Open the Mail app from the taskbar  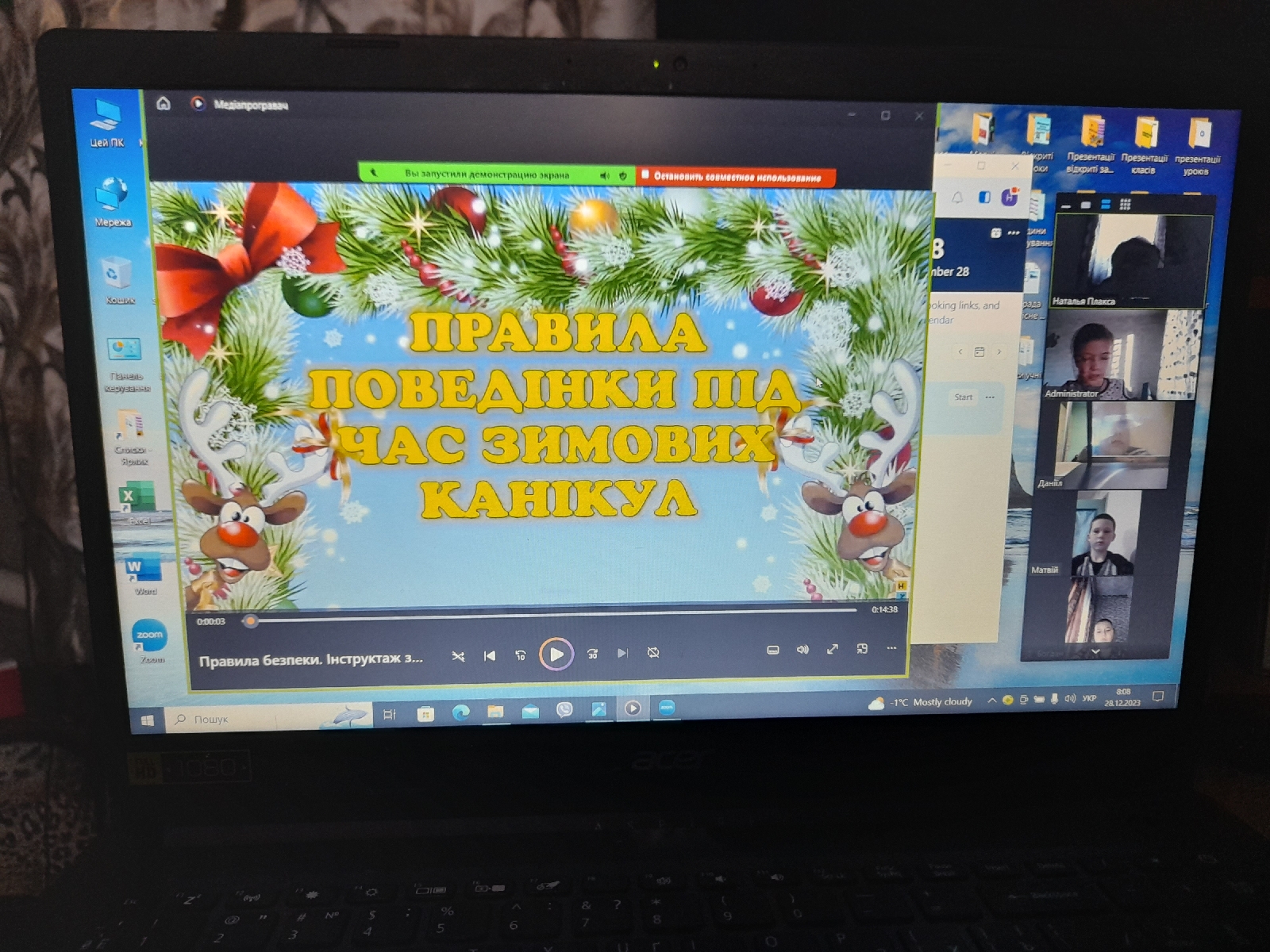click(x=530, y=711)
